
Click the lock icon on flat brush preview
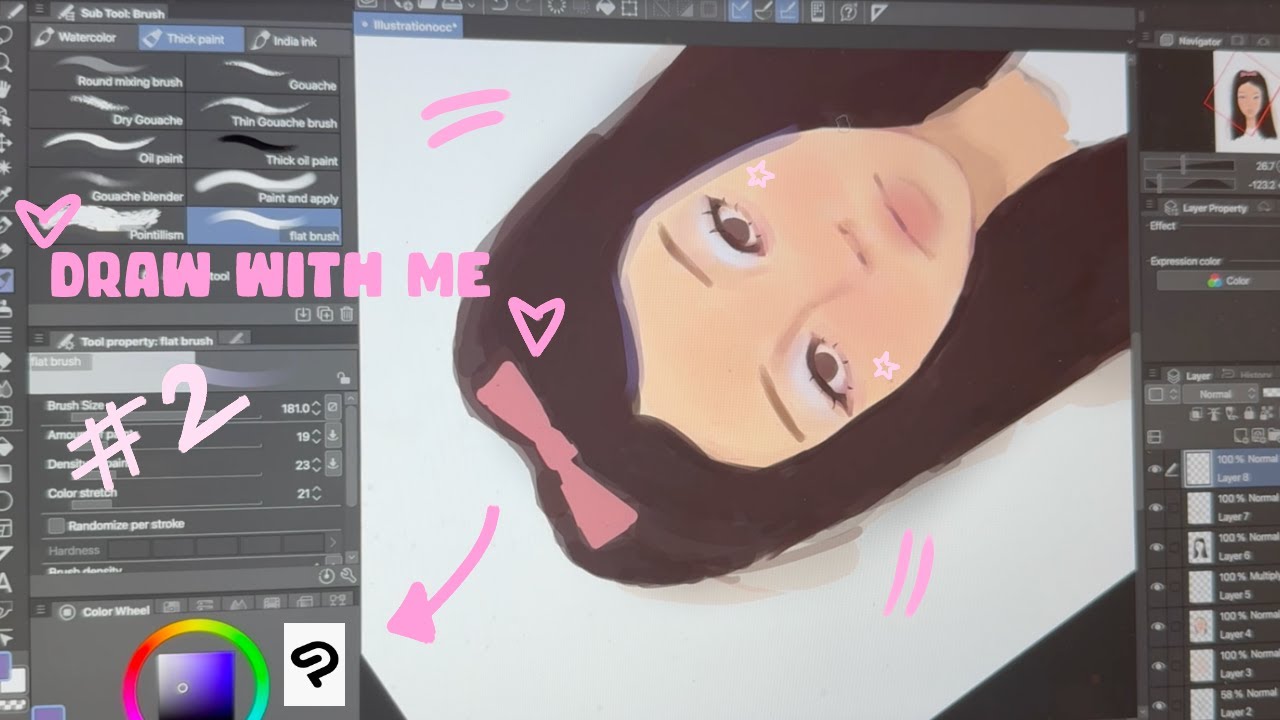[x=343, y=378]
